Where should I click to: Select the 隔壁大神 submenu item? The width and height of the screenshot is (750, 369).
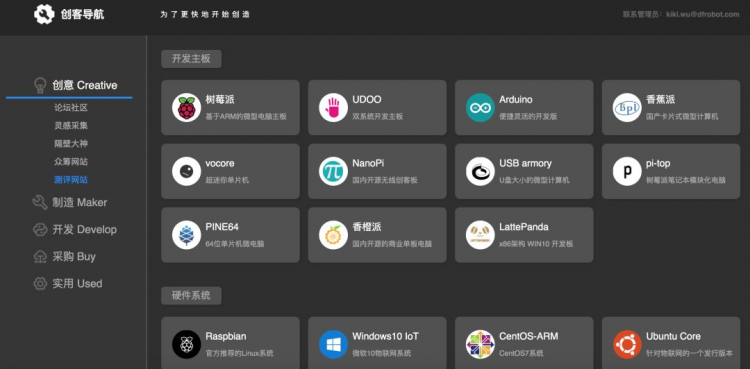click(71, 144)
